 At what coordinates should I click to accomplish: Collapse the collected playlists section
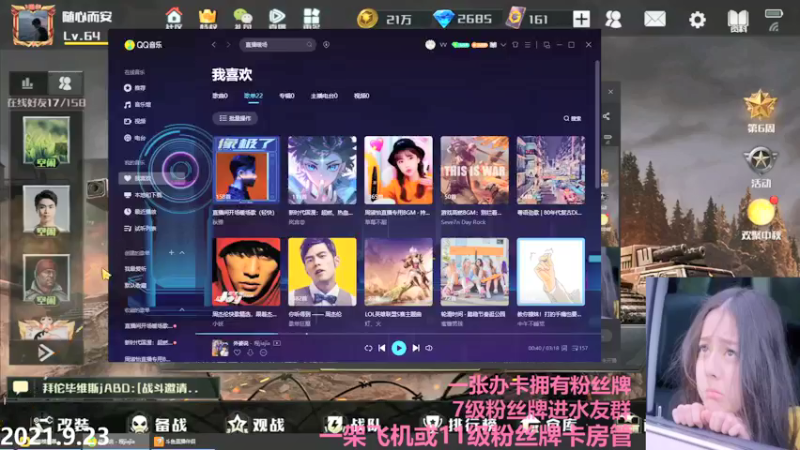pyautogui.click(x=182, y=310)
